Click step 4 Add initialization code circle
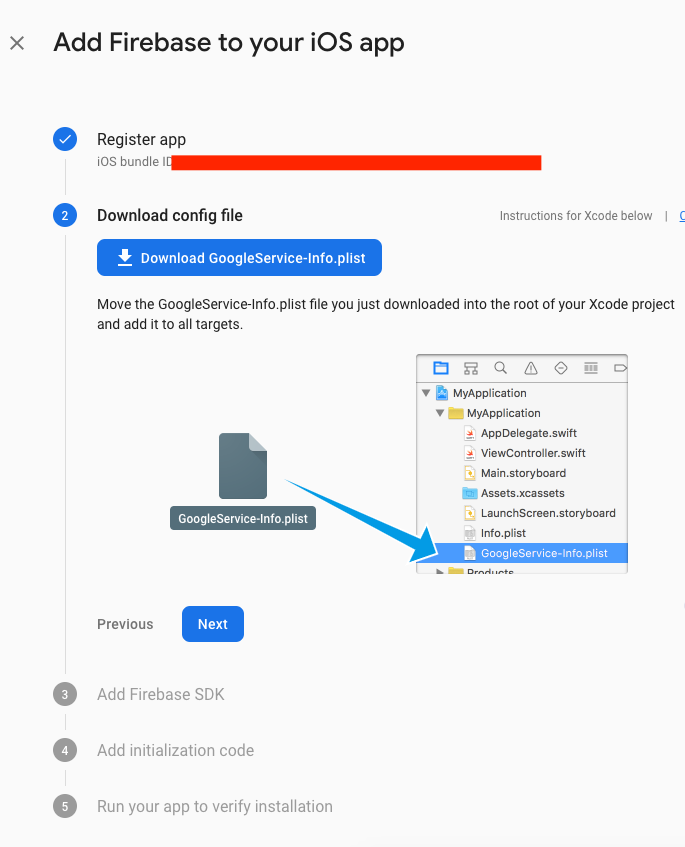 (x=65, y=750)
